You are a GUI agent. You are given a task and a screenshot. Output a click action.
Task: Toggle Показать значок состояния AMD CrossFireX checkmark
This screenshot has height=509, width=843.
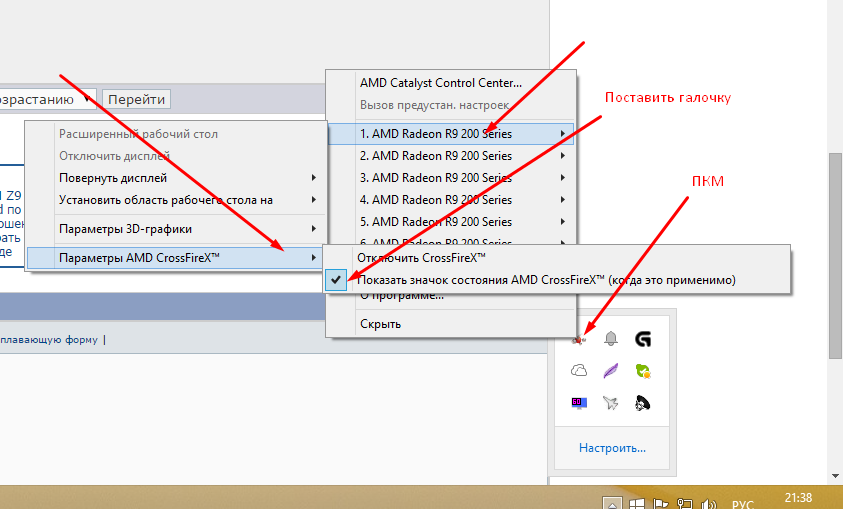[336, 280]
